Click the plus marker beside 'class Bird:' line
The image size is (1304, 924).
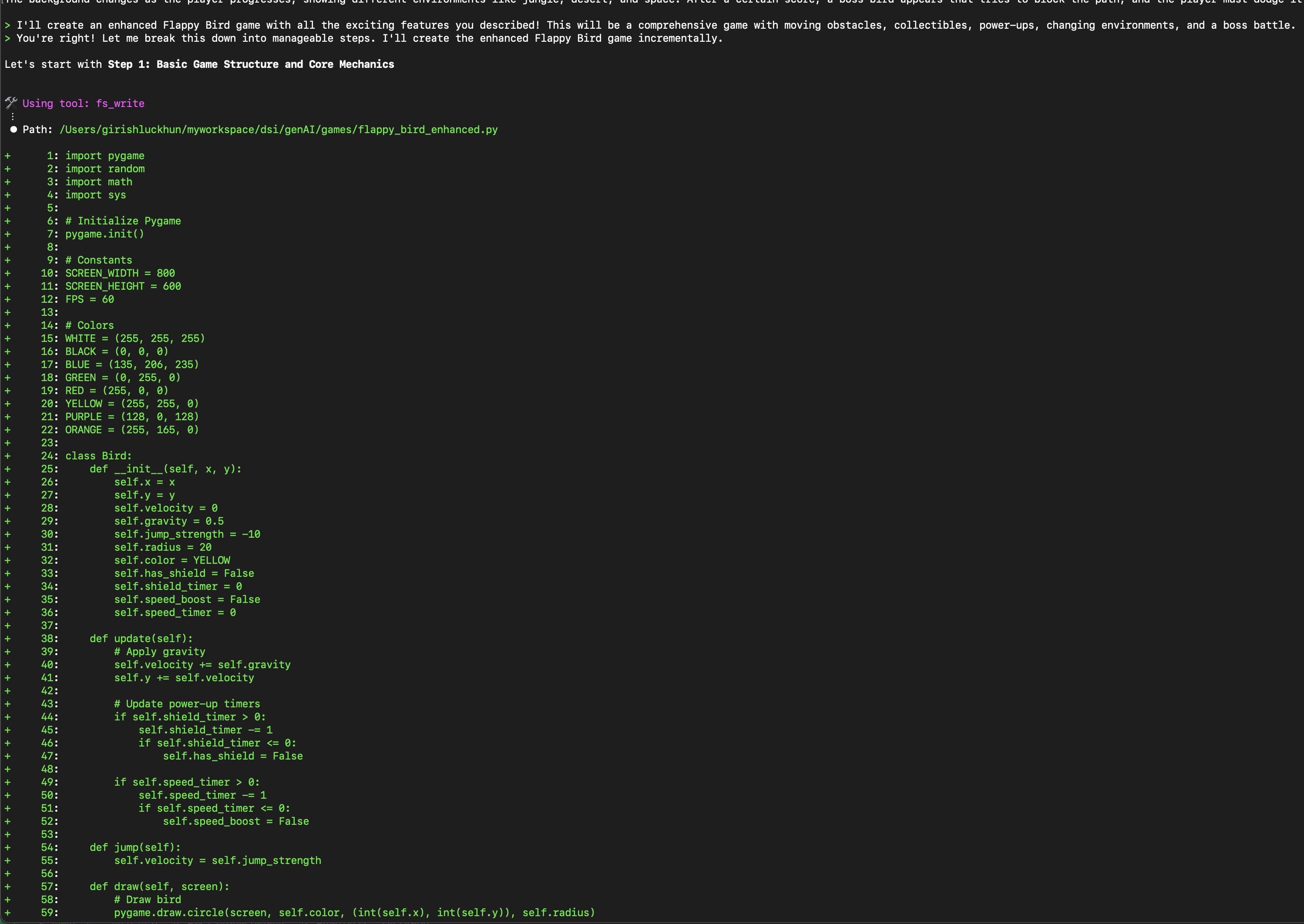coord(7,456)
